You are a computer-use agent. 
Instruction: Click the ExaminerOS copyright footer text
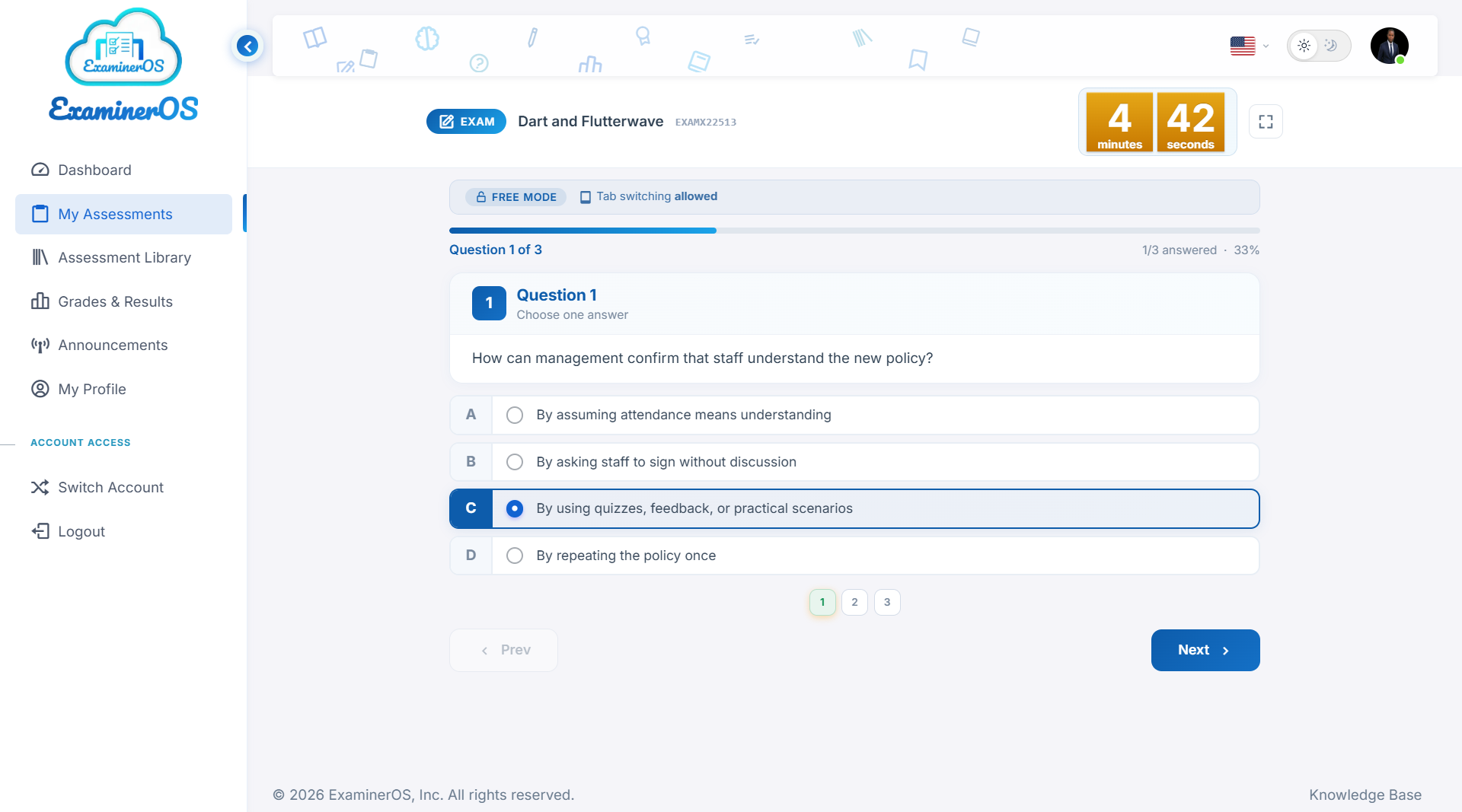(423, 794)
